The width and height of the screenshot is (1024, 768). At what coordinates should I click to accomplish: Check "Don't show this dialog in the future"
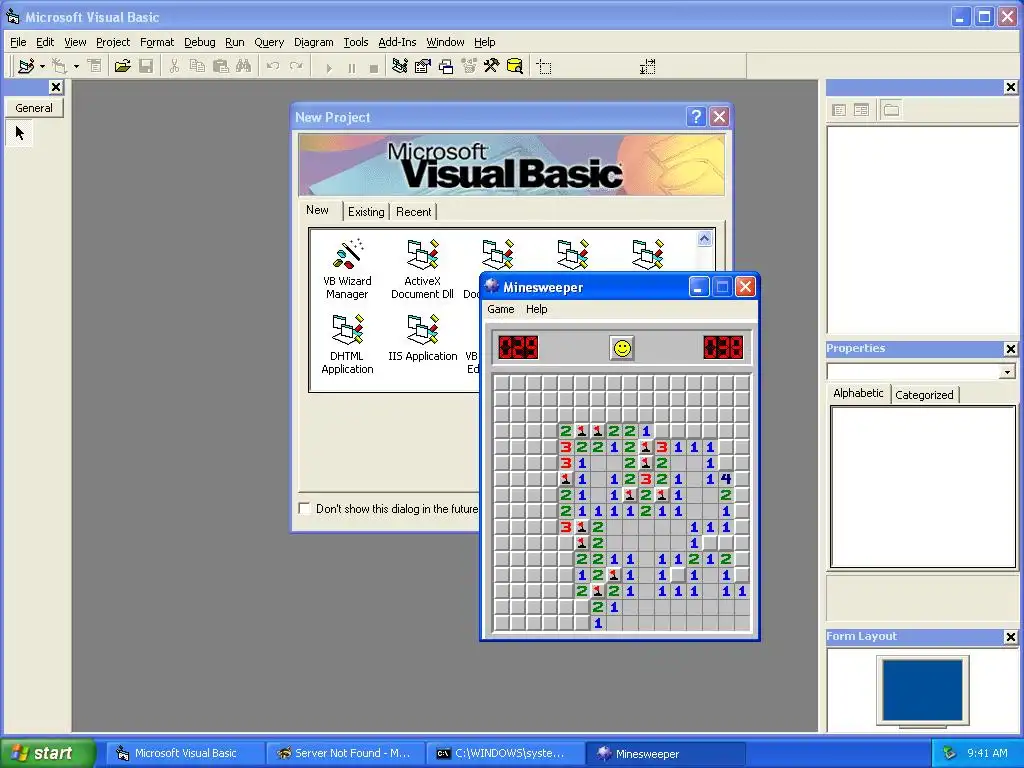pyautogui.click(x=304, y=508)
